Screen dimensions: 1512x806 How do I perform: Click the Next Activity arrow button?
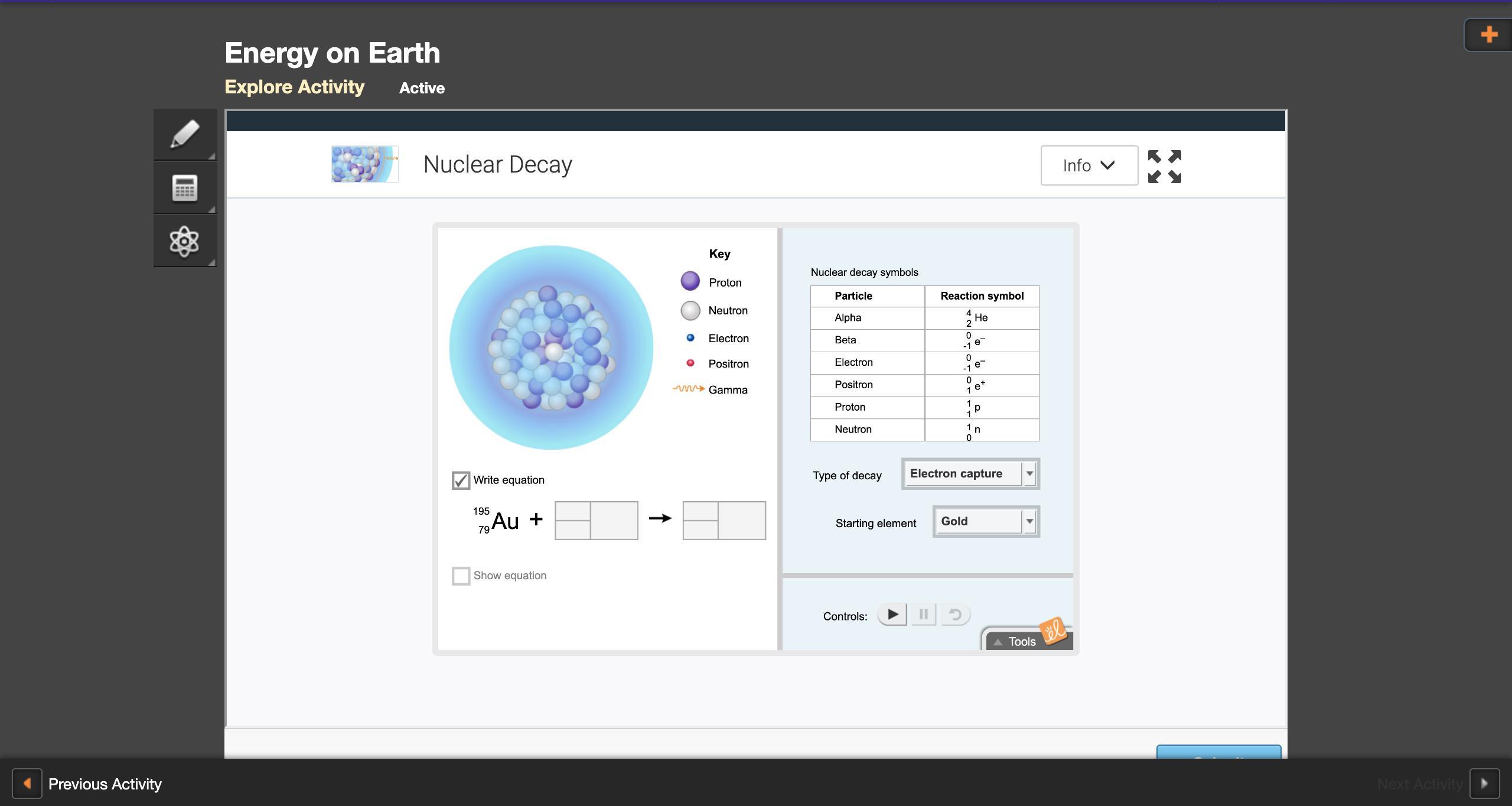click(x=1484, y=784)
